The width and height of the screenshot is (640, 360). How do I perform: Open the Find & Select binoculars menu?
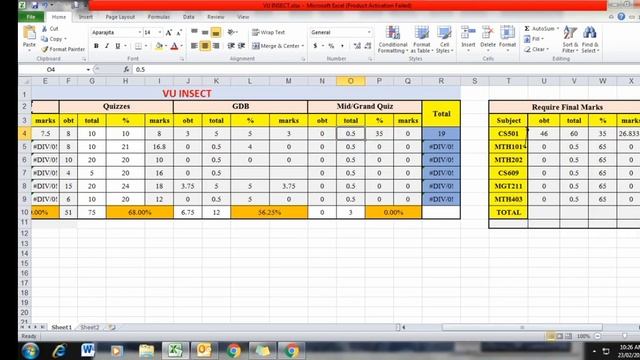590,39
